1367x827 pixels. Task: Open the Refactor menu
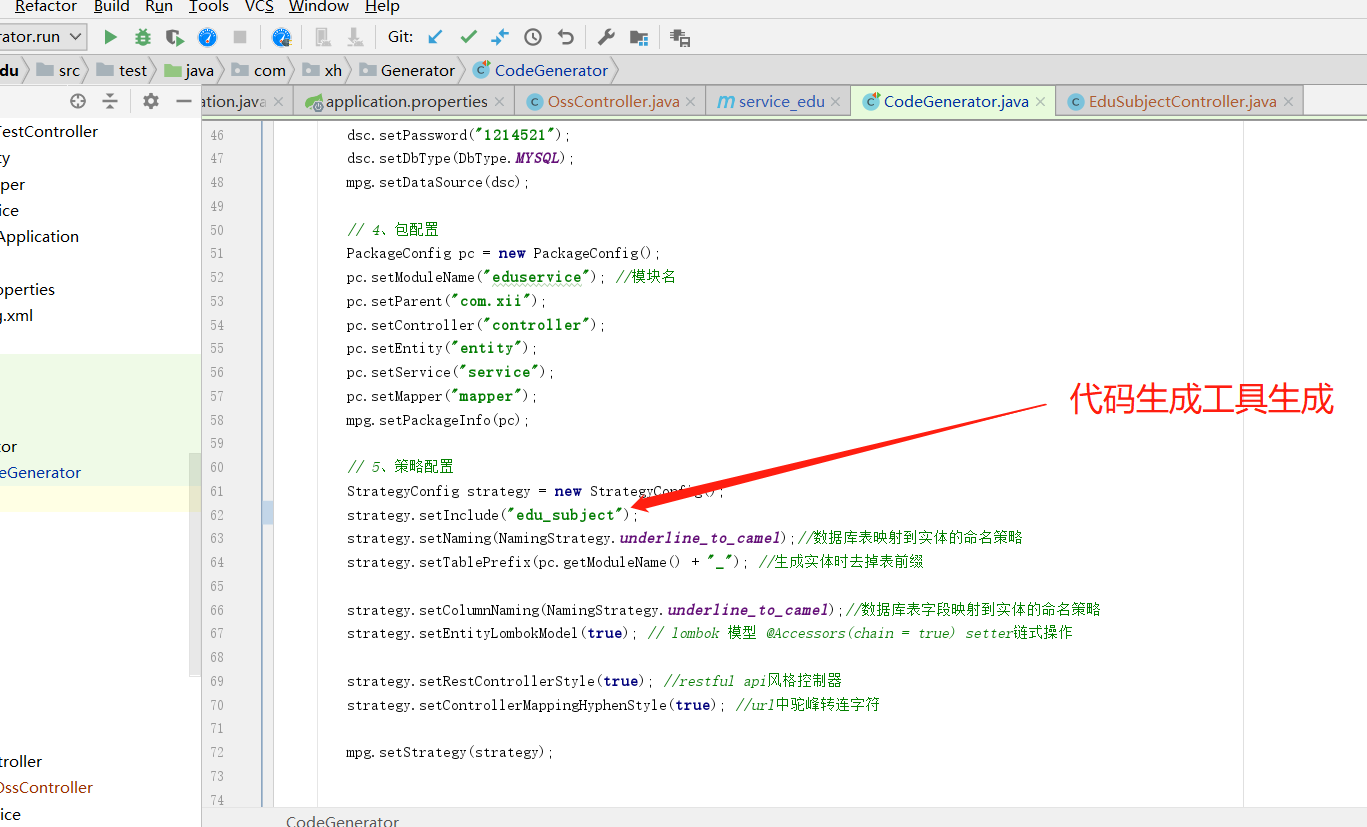(x=46, y=6)
